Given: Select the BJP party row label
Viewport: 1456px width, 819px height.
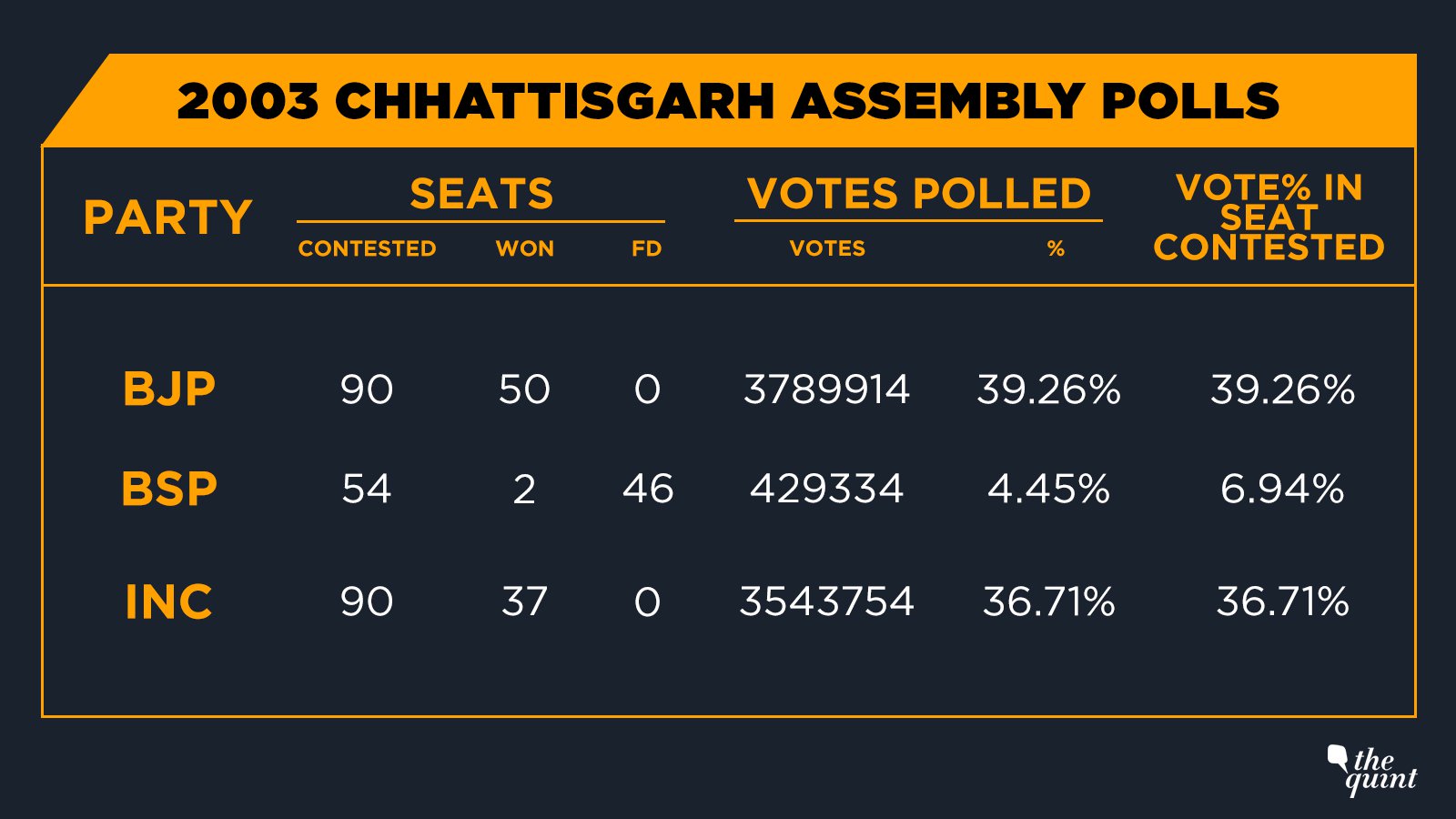Looking at the screenshot, I should (x=169, y=389).
